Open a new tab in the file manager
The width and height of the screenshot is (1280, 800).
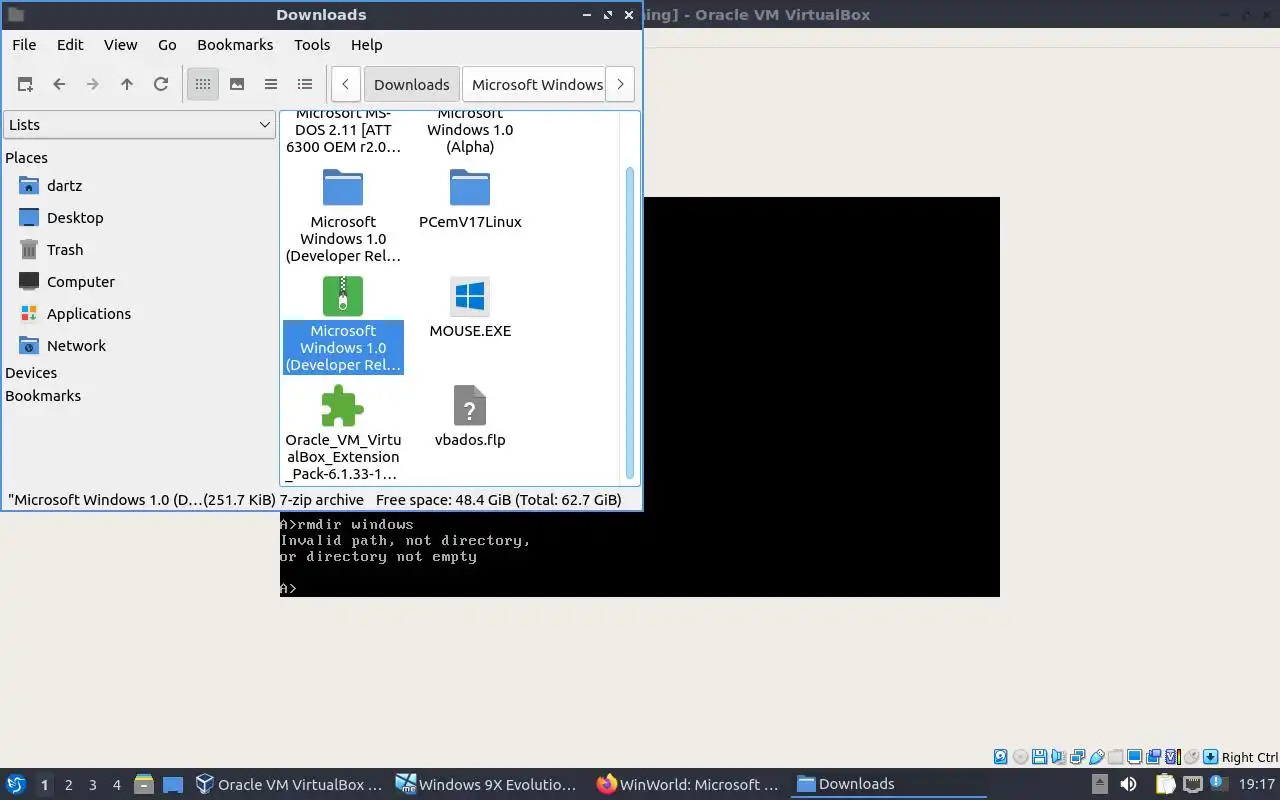point(25,84)
